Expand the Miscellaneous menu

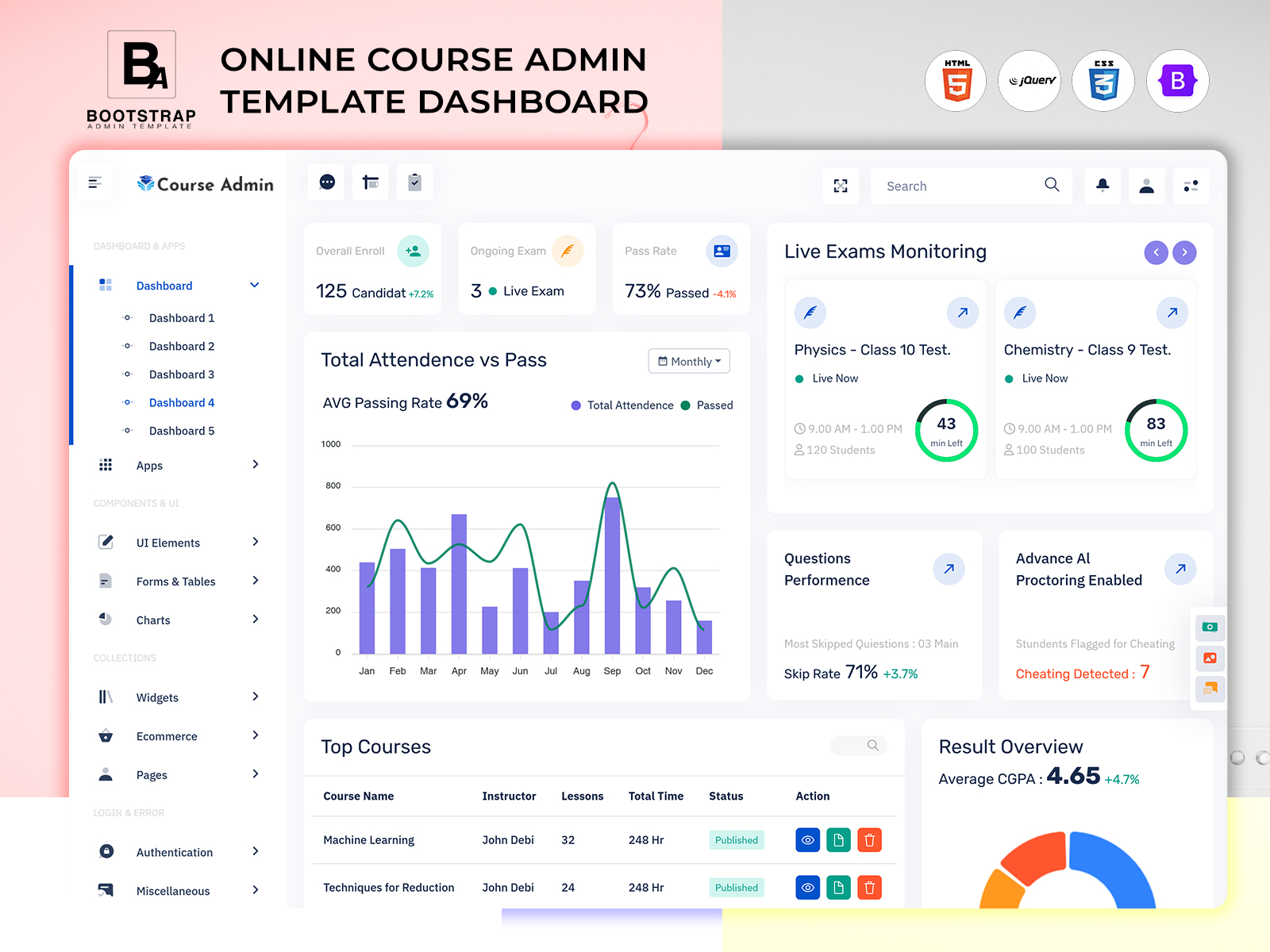(179, 891)
